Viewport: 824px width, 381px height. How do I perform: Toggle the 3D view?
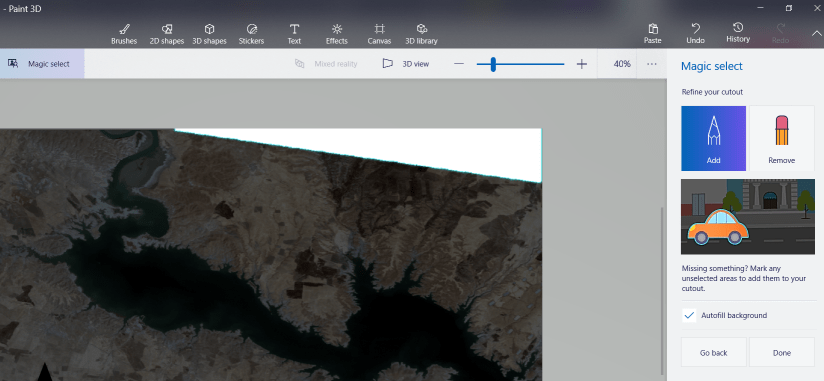[406, 64]
